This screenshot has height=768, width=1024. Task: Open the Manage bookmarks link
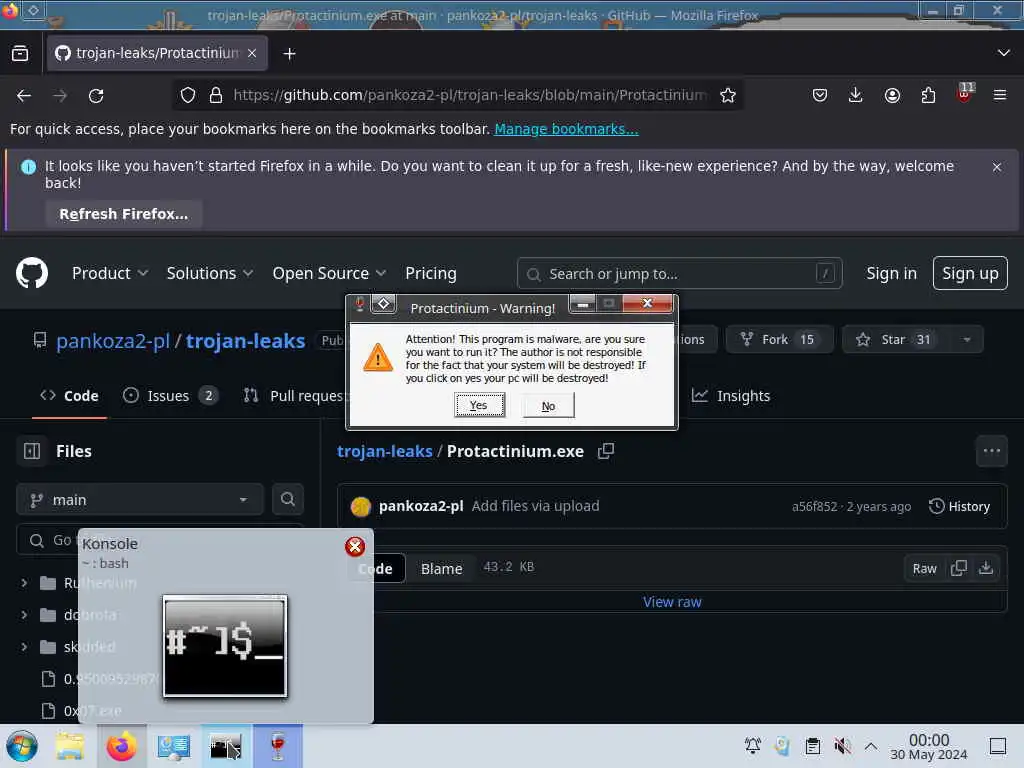566,129
